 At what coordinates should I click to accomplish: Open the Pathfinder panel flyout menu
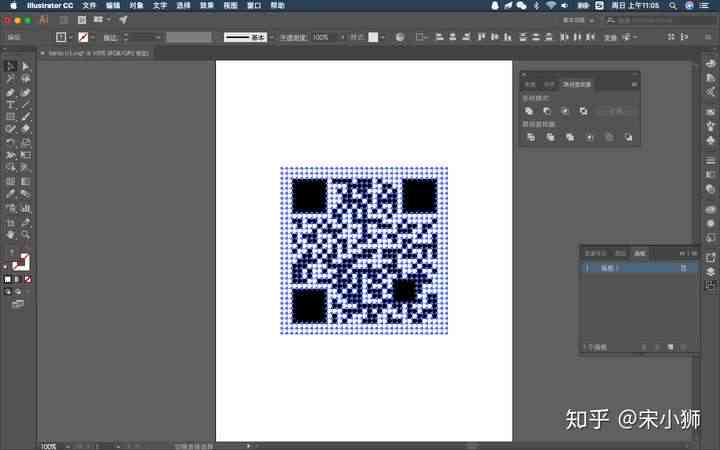click(x=634, y=84)
